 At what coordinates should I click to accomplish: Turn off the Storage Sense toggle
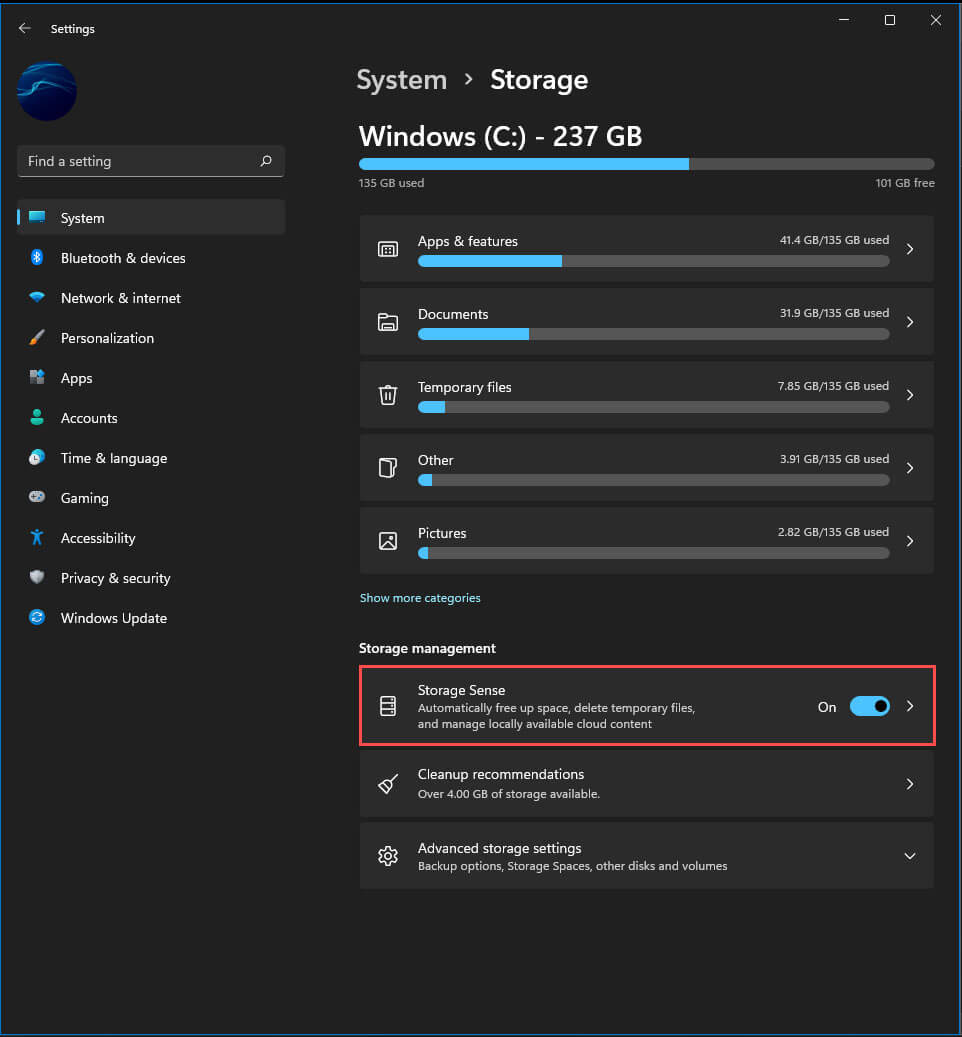pos(869,706)
